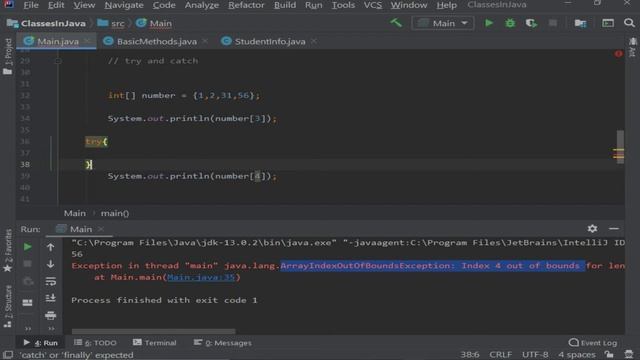Close the StudentInfo.java tab
The height and width of the screenshot is (360, 640).
click(x=313, y=41)
